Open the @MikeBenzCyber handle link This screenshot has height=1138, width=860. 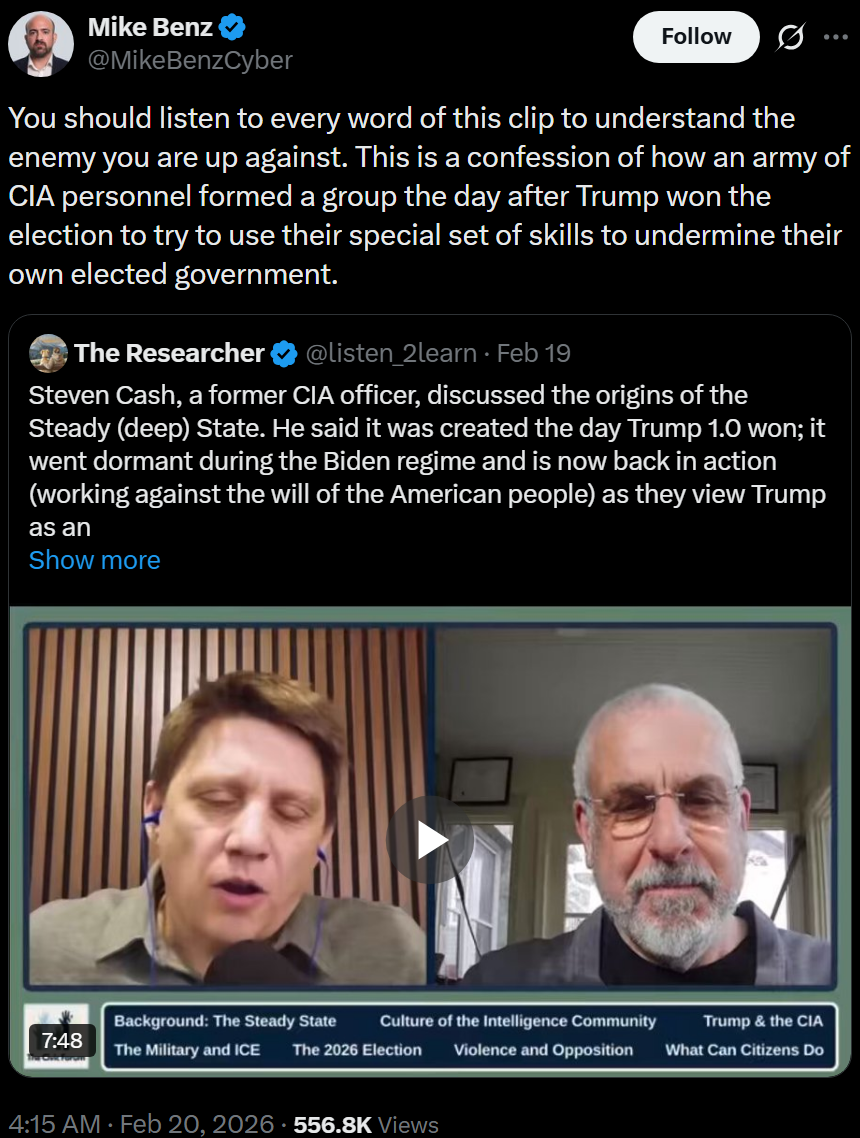[x=190, y=60]
